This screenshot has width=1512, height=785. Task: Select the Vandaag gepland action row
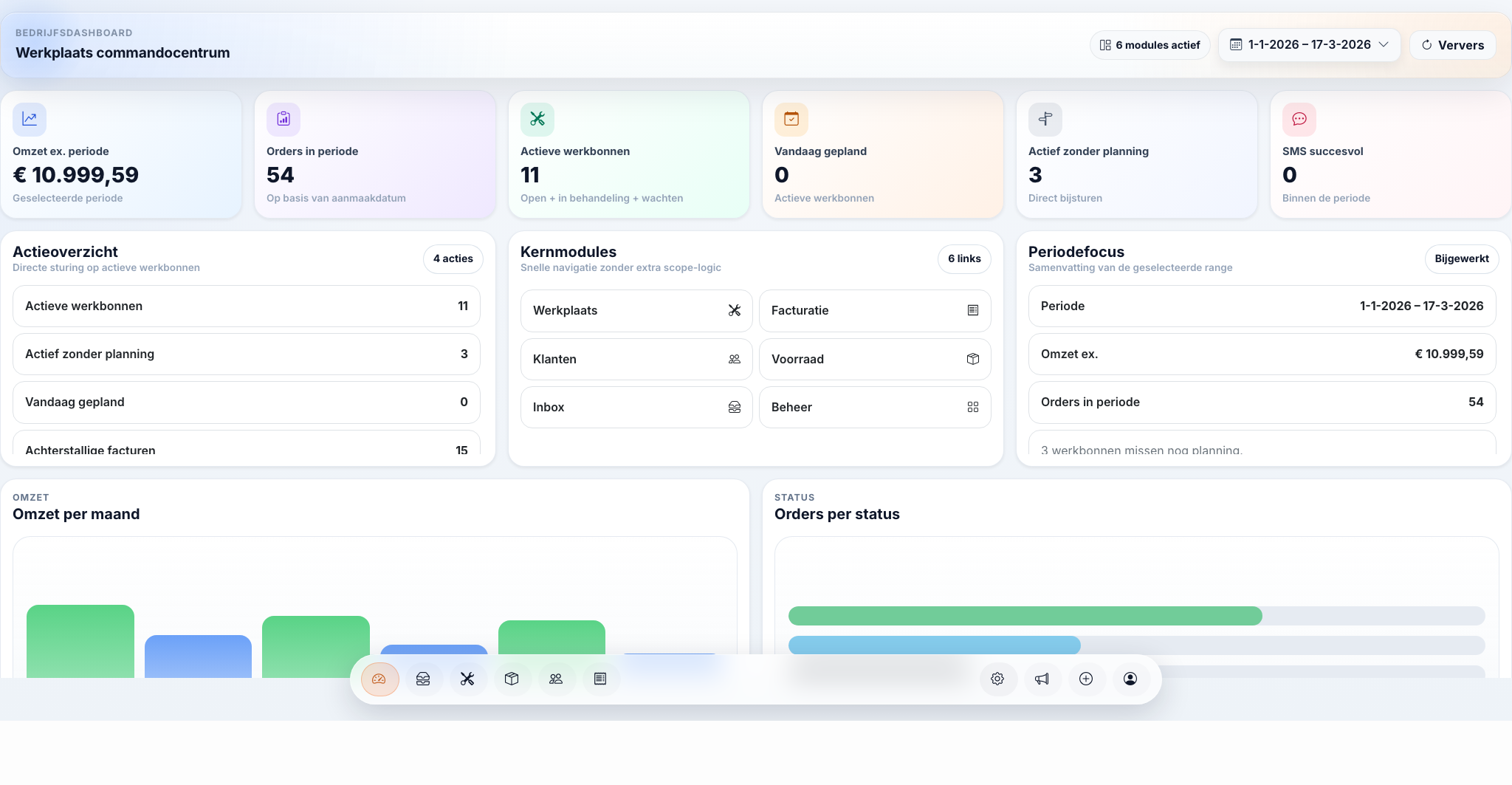pyautogui.click(x=247, y=402)
